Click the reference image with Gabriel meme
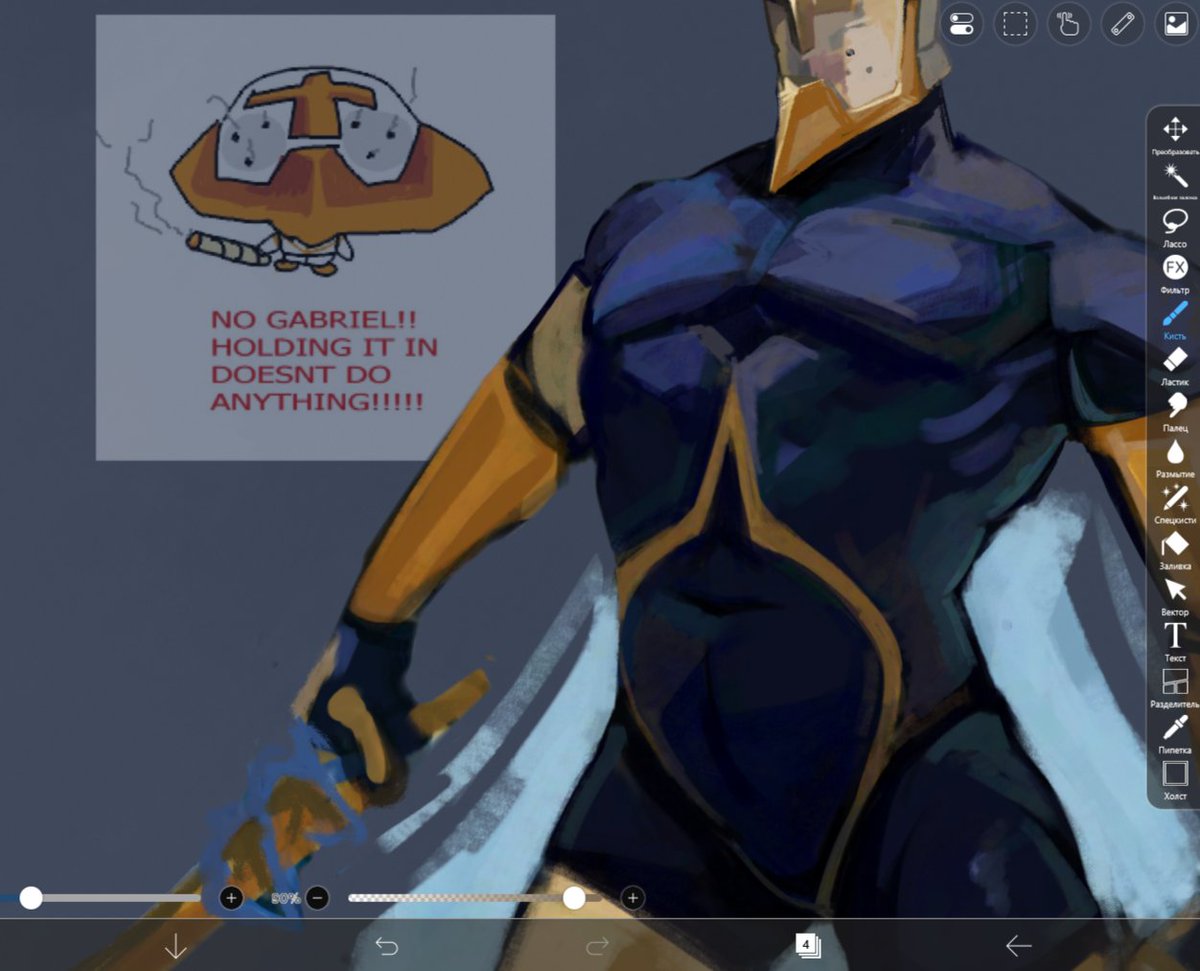 [x=325, y=237]
